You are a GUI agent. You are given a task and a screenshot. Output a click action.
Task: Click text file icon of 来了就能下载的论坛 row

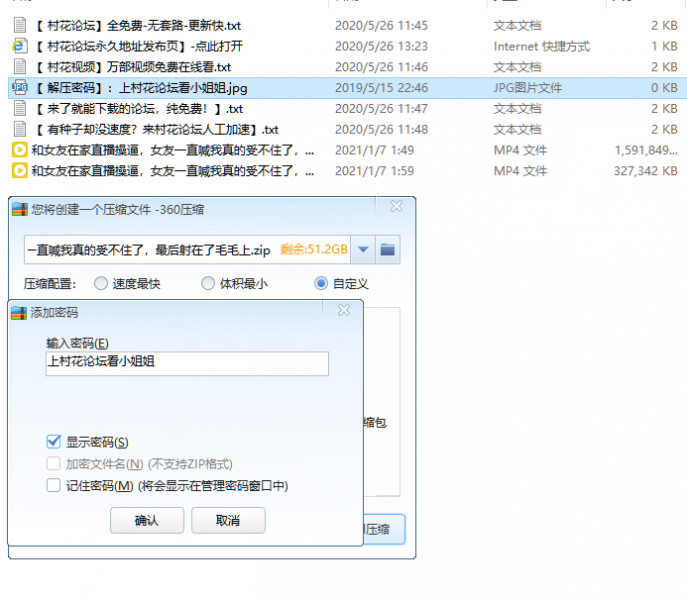tap(19, 108)
